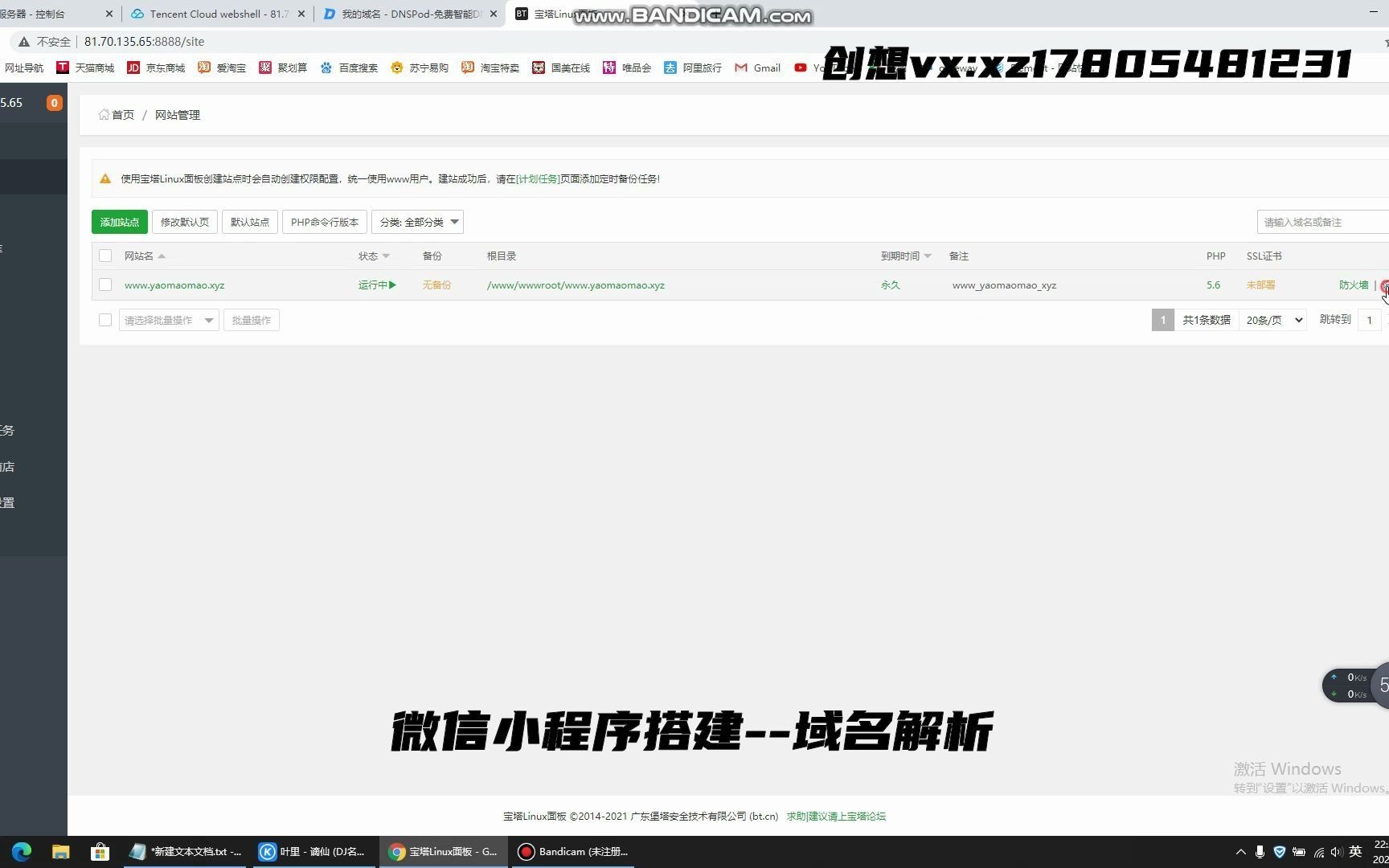Click 求助|建议请上宝塔论坛 footer link

(836, 817)
